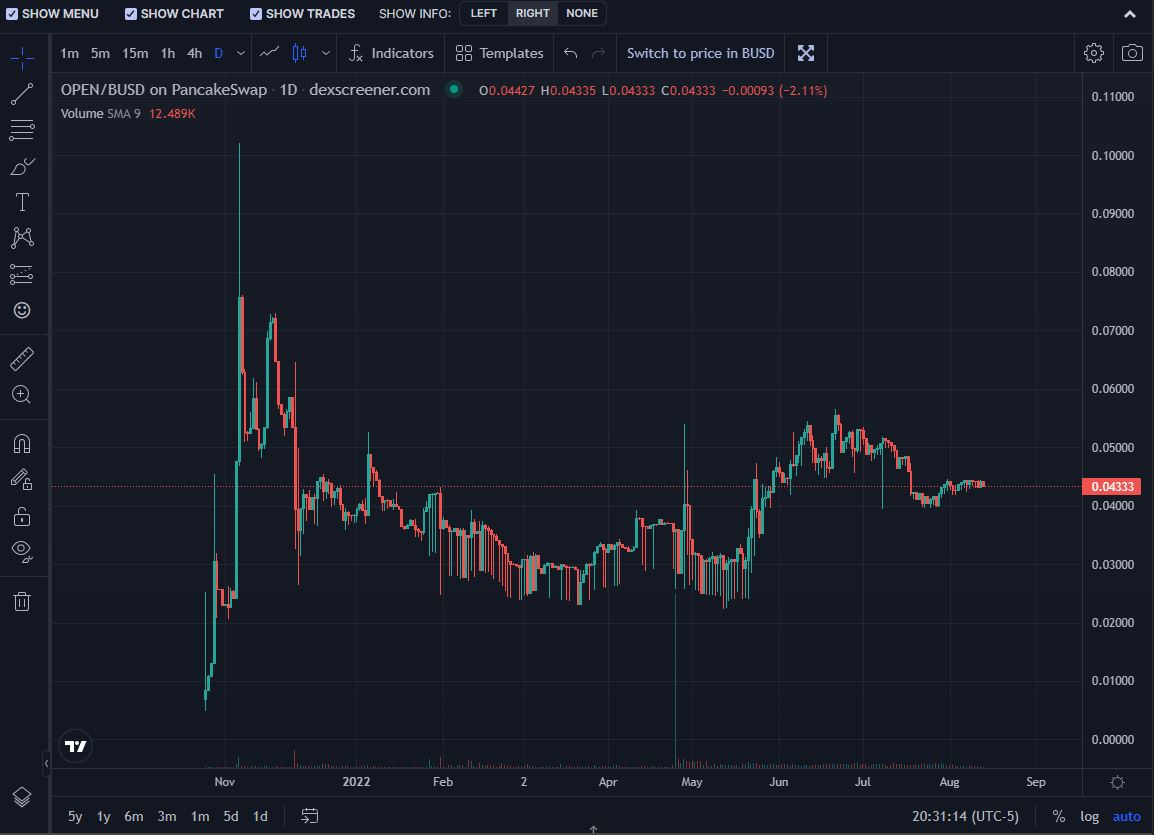
Task: Collapse the left drawing toolbar
Action: click(46, 764)
